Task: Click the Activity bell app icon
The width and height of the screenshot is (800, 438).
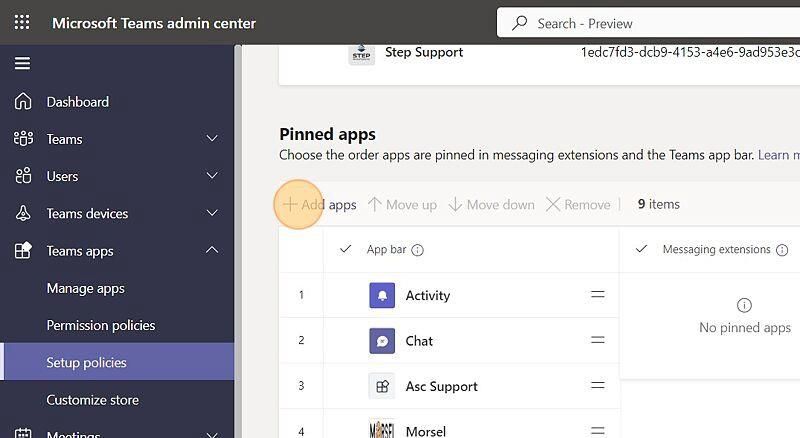Action: click(x=382, y=296)
